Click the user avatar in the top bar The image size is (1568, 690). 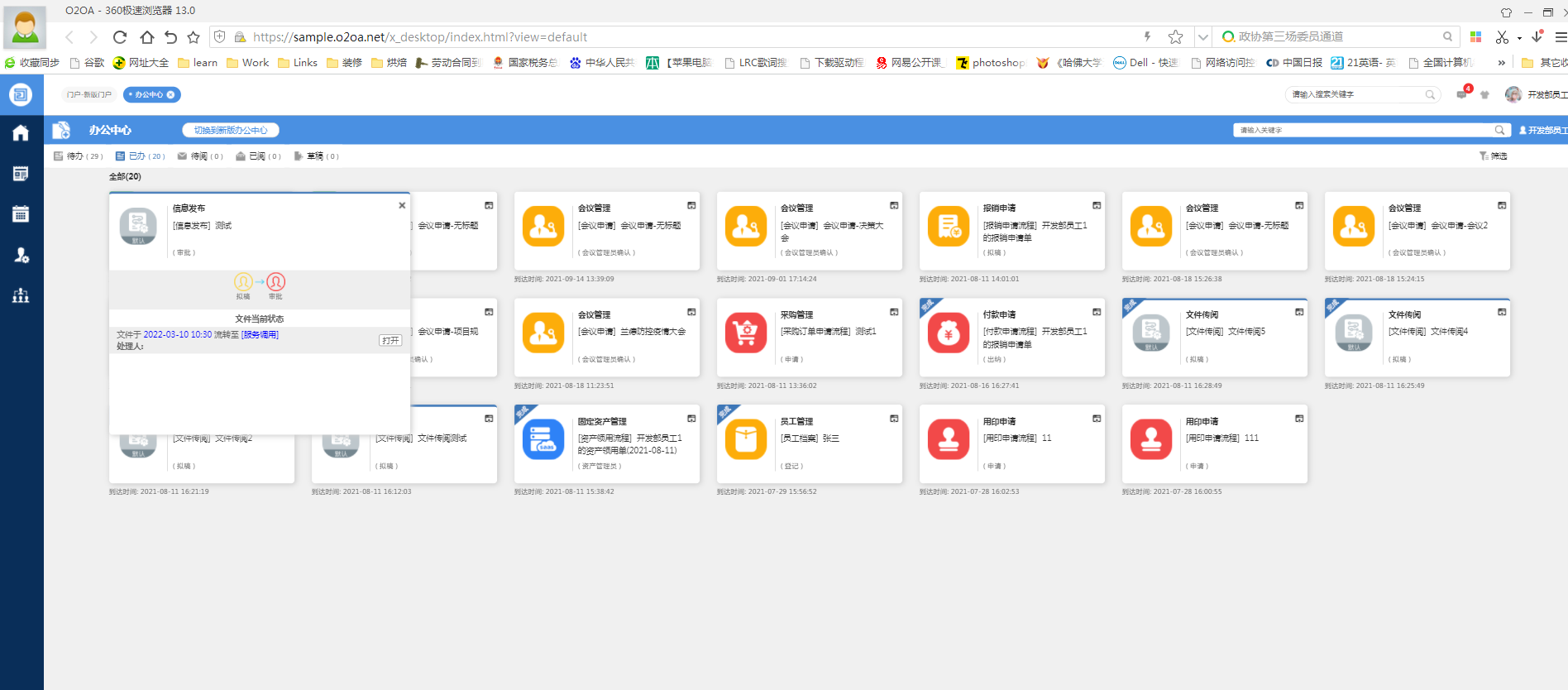click(x=1513, y=94)
